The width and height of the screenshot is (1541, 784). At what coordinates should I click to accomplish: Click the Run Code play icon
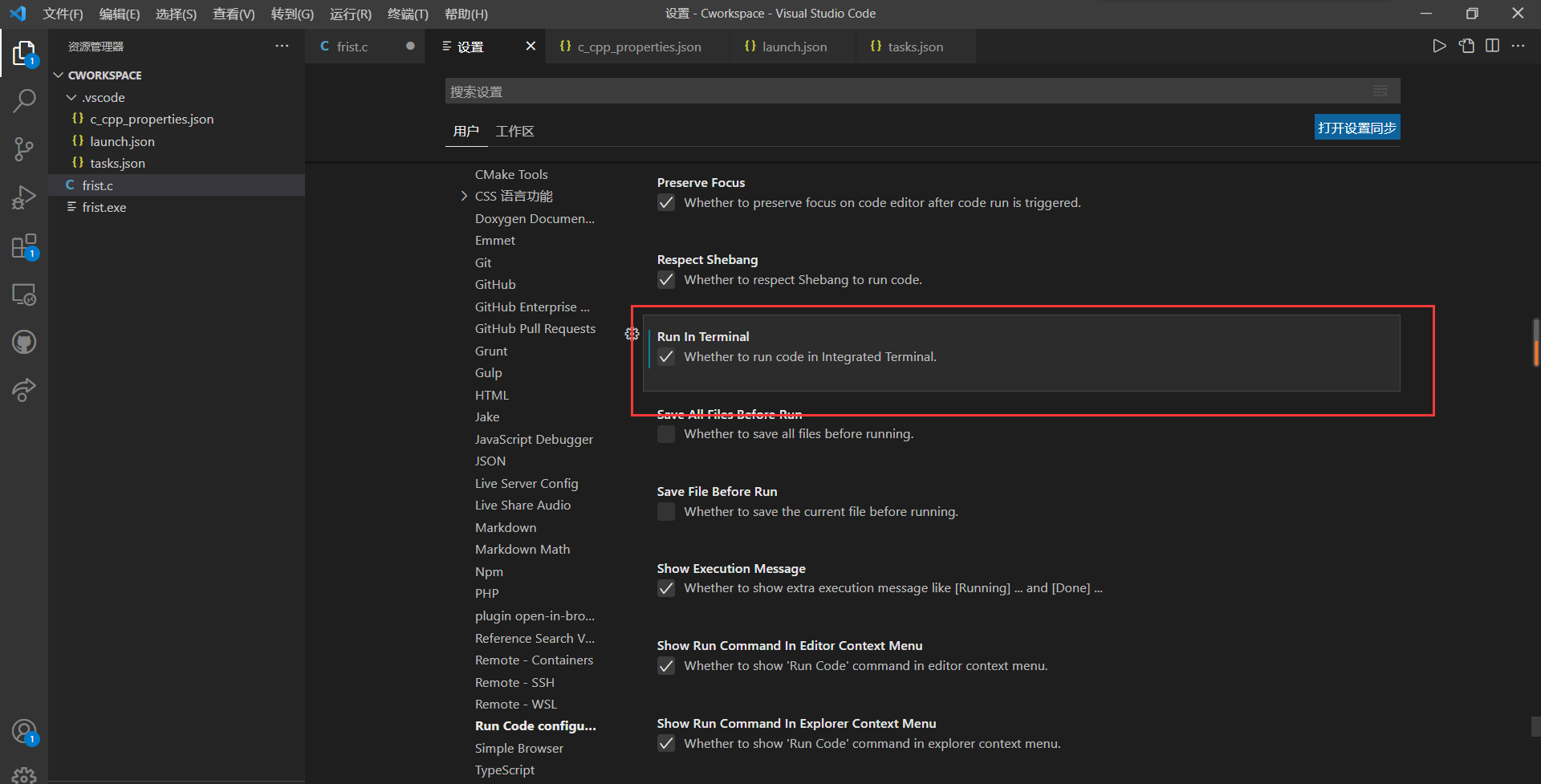(1439, 46)
